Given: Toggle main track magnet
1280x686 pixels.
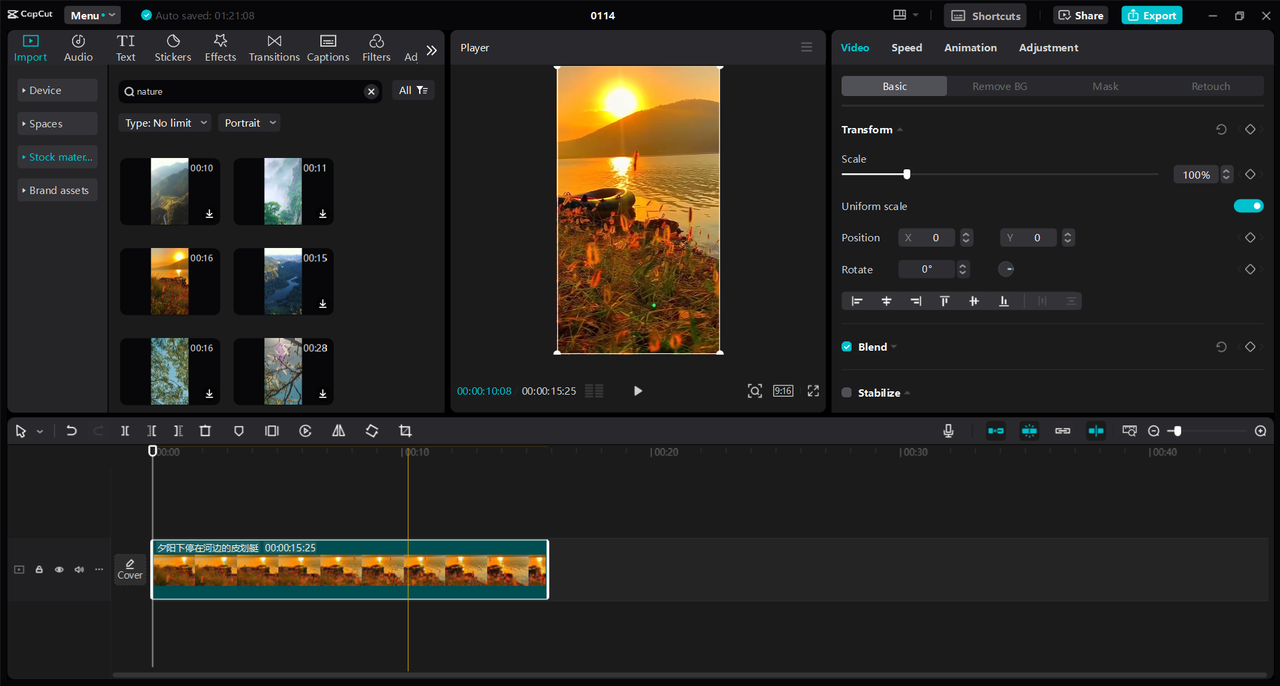Looking at the screenshot, I should coord(996,431).
